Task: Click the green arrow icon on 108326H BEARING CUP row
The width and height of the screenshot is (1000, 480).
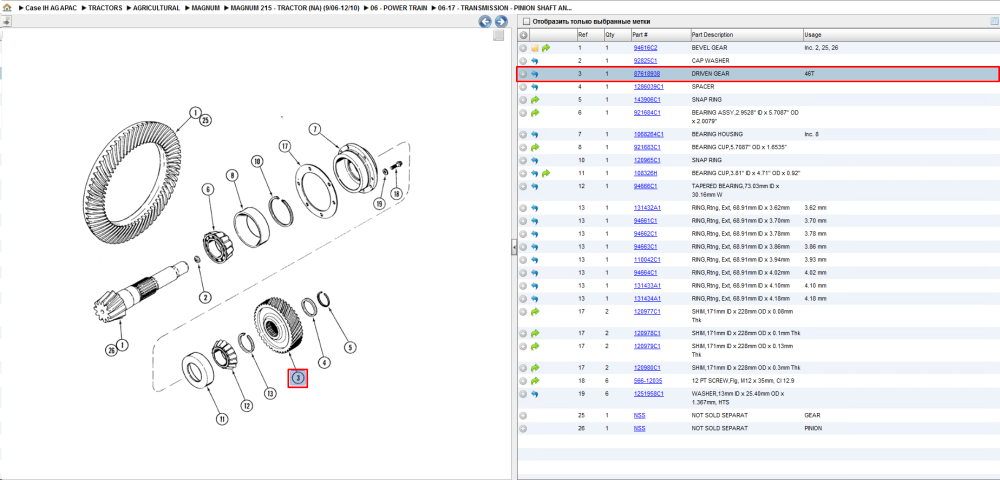Action: pos(547,173)
